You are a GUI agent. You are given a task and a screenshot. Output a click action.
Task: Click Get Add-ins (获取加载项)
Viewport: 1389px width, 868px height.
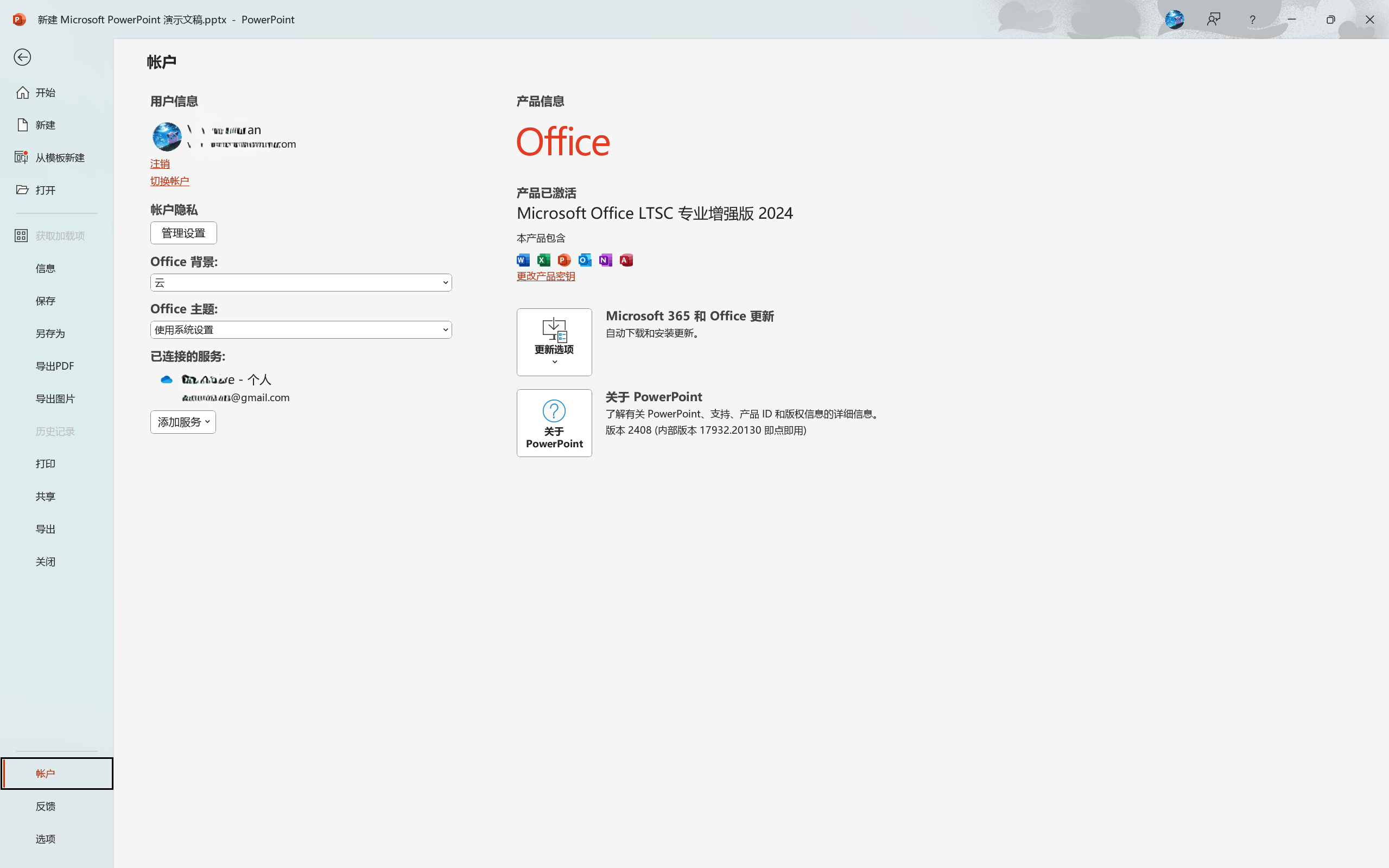56,236
